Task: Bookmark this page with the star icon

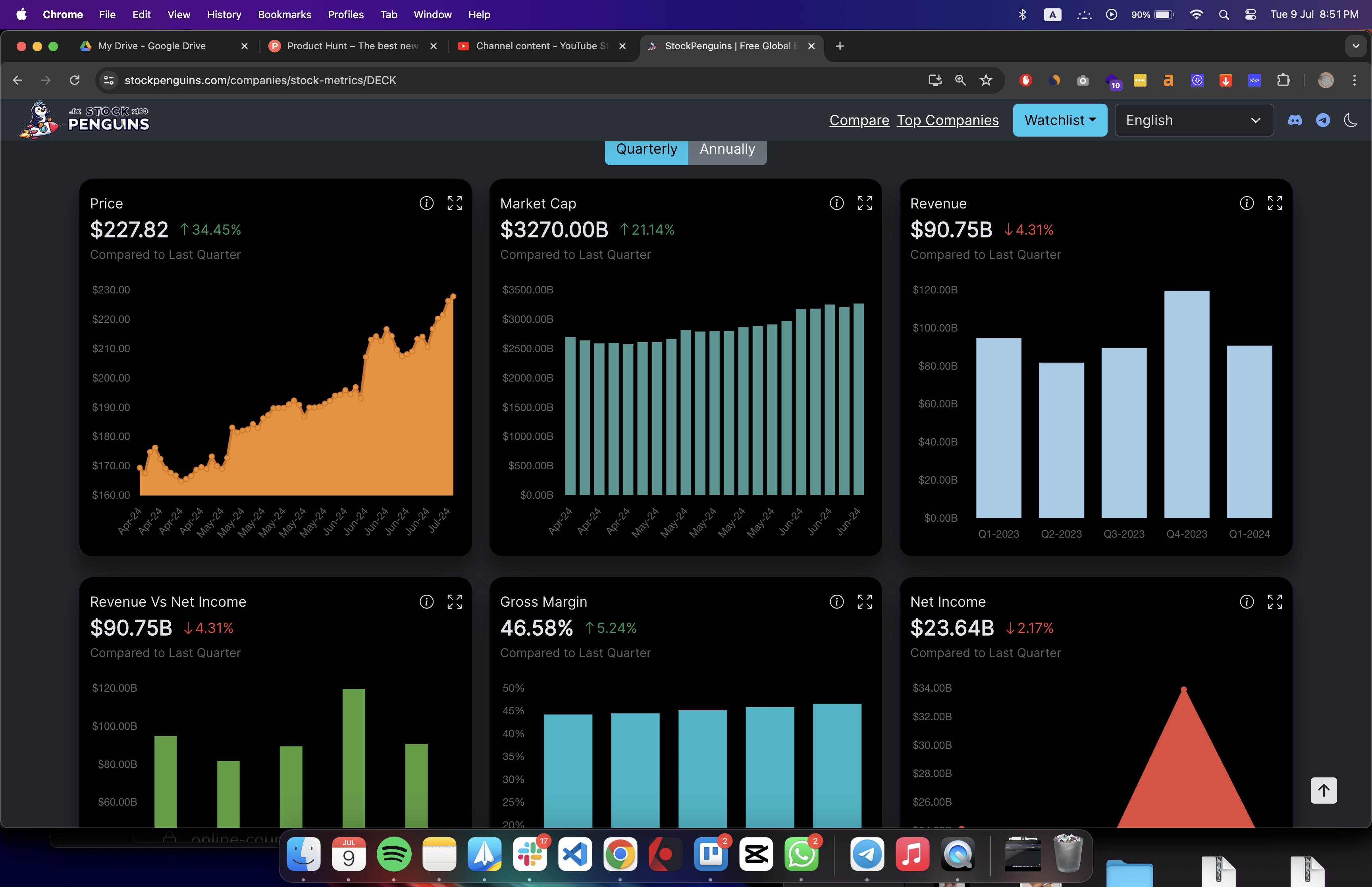Action: pyautogui.click(x=986, y=80)
